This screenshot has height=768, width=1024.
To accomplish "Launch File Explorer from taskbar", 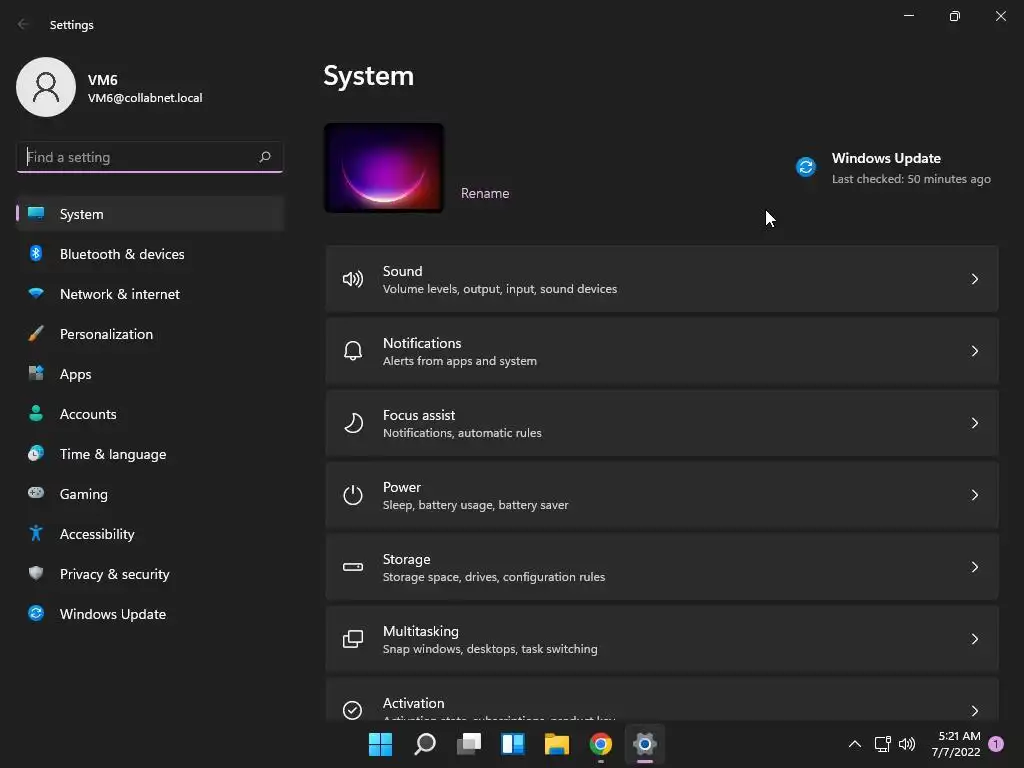I will point(556,744).
